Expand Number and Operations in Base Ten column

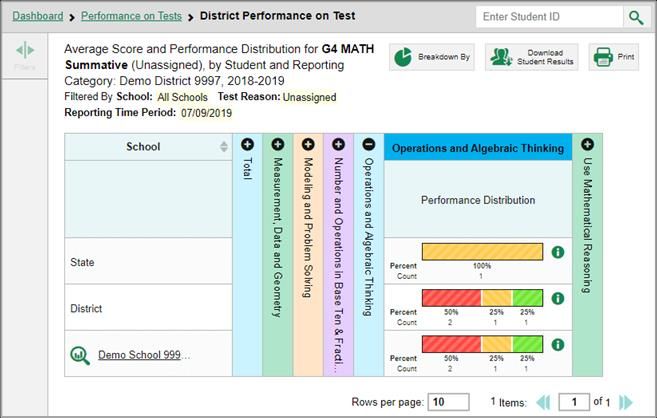(339, 144)
